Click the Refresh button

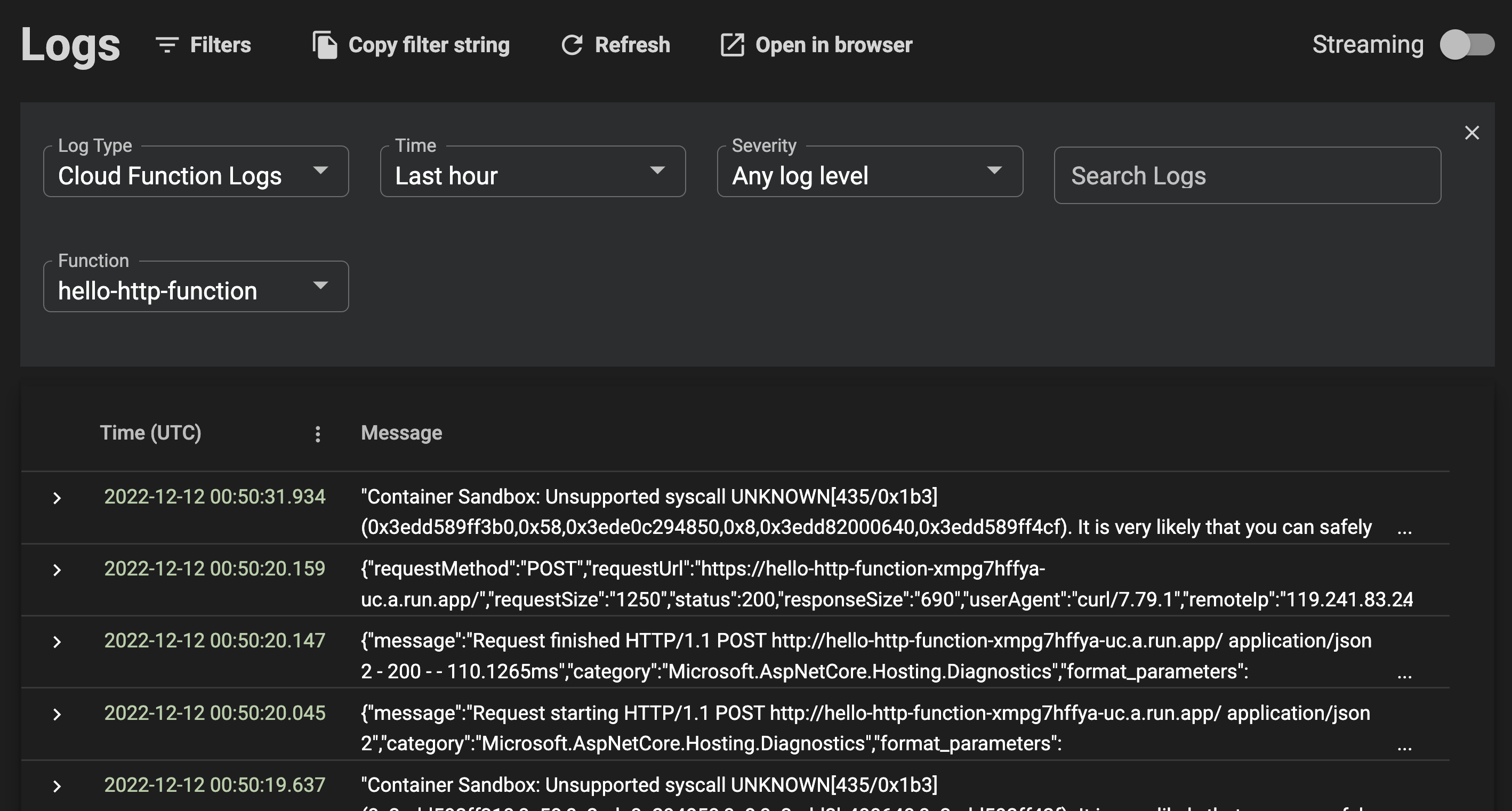coord(613,44)
